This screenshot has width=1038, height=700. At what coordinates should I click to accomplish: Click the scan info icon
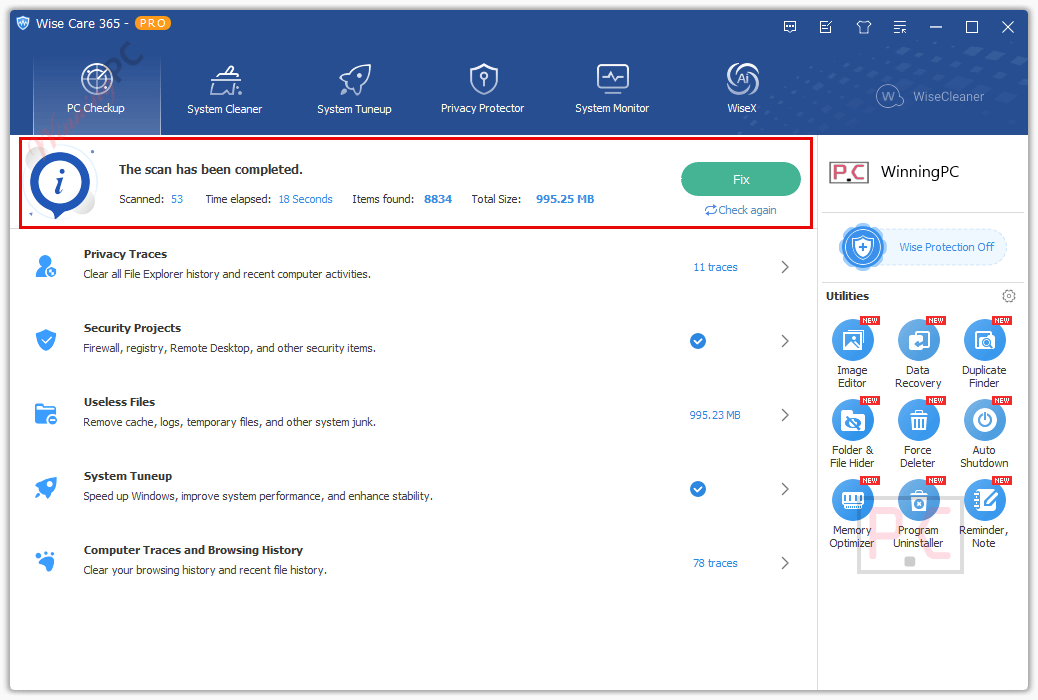click(x=60, y=183)
